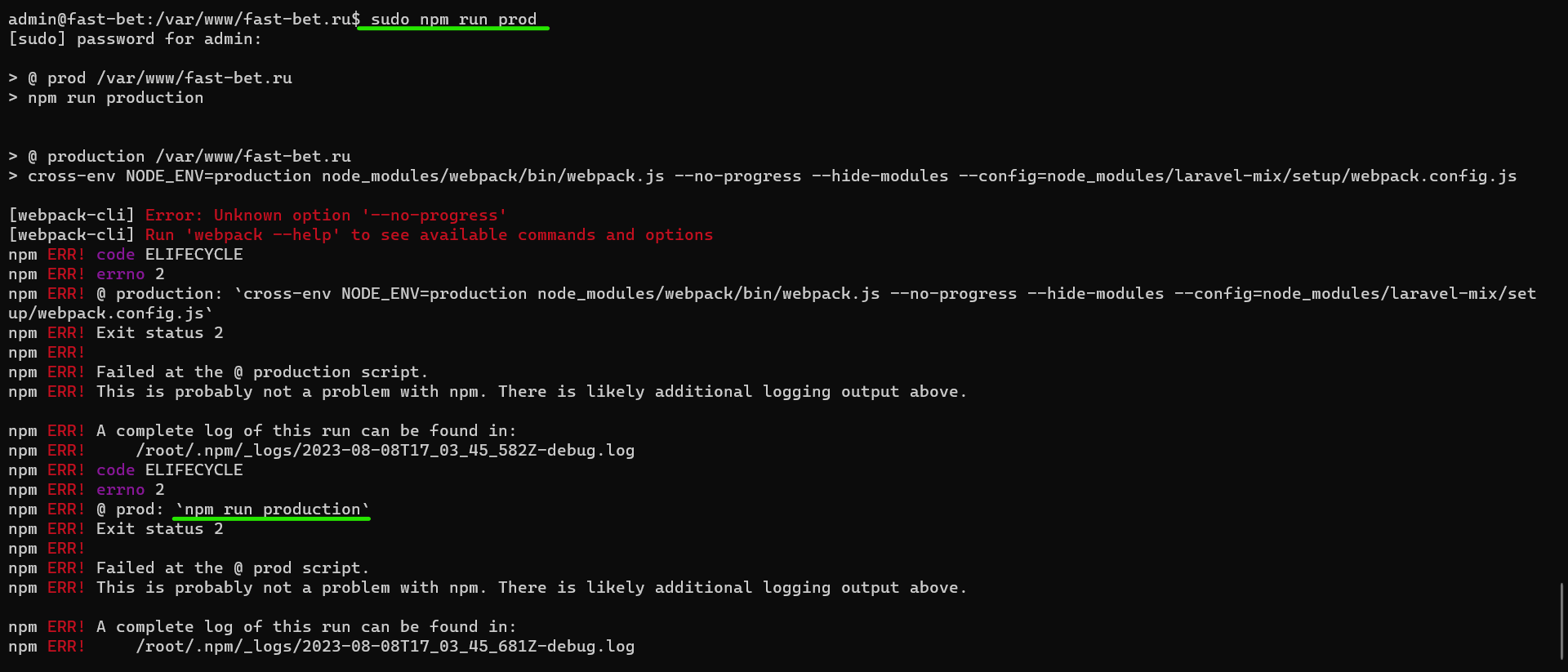Image resolution: width=1568 pixels, height=672 pixels.
Task: Click the "Unknown option '--no-progress'" error text
Action: point(359,216)
